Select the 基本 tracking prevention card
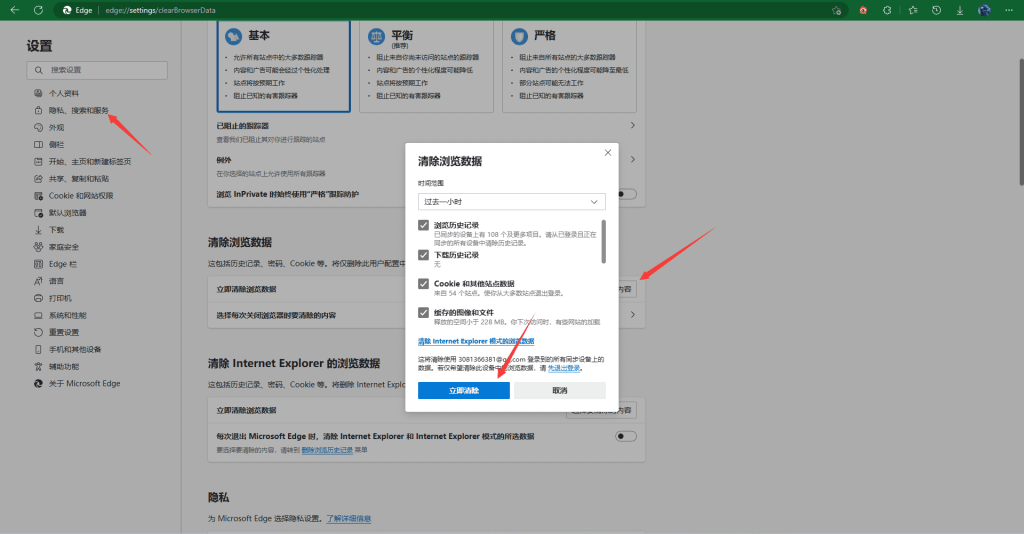Image resolution: width=1024 pixels, height=534 pixels. click(x=283, y=67)
